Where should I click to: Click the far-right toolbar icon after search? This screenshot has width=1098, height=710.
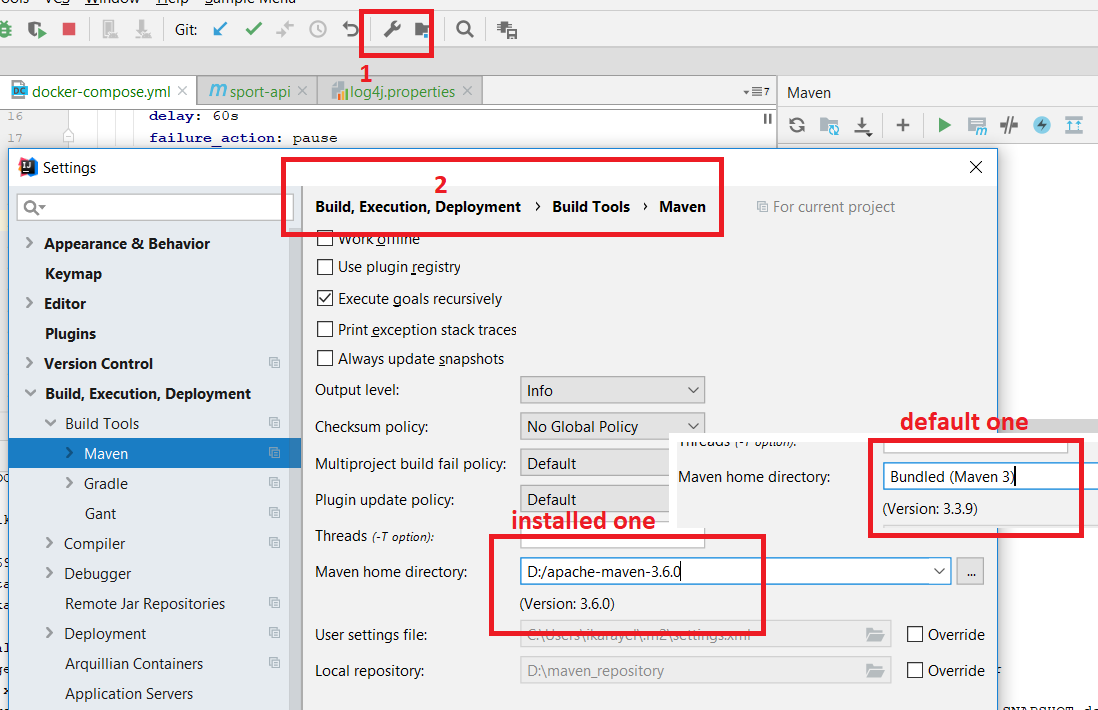(x=506, y=29)
